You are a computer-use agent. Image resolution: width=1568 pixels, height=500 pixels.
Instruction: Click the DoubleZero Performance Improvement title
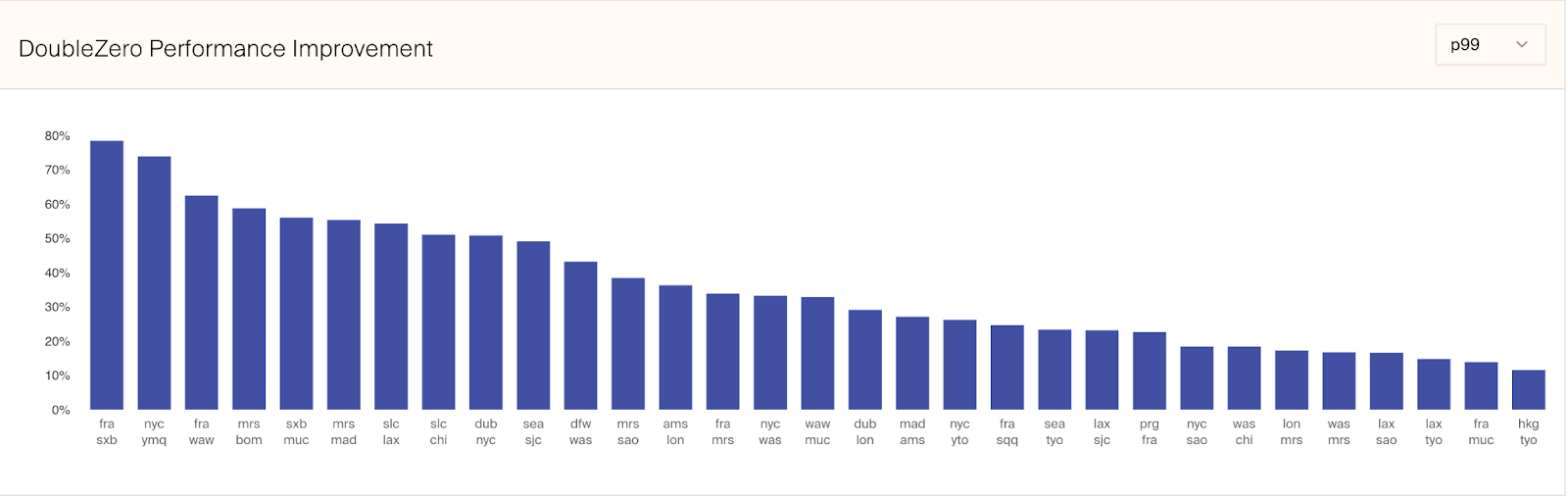[x=225, y=49]
